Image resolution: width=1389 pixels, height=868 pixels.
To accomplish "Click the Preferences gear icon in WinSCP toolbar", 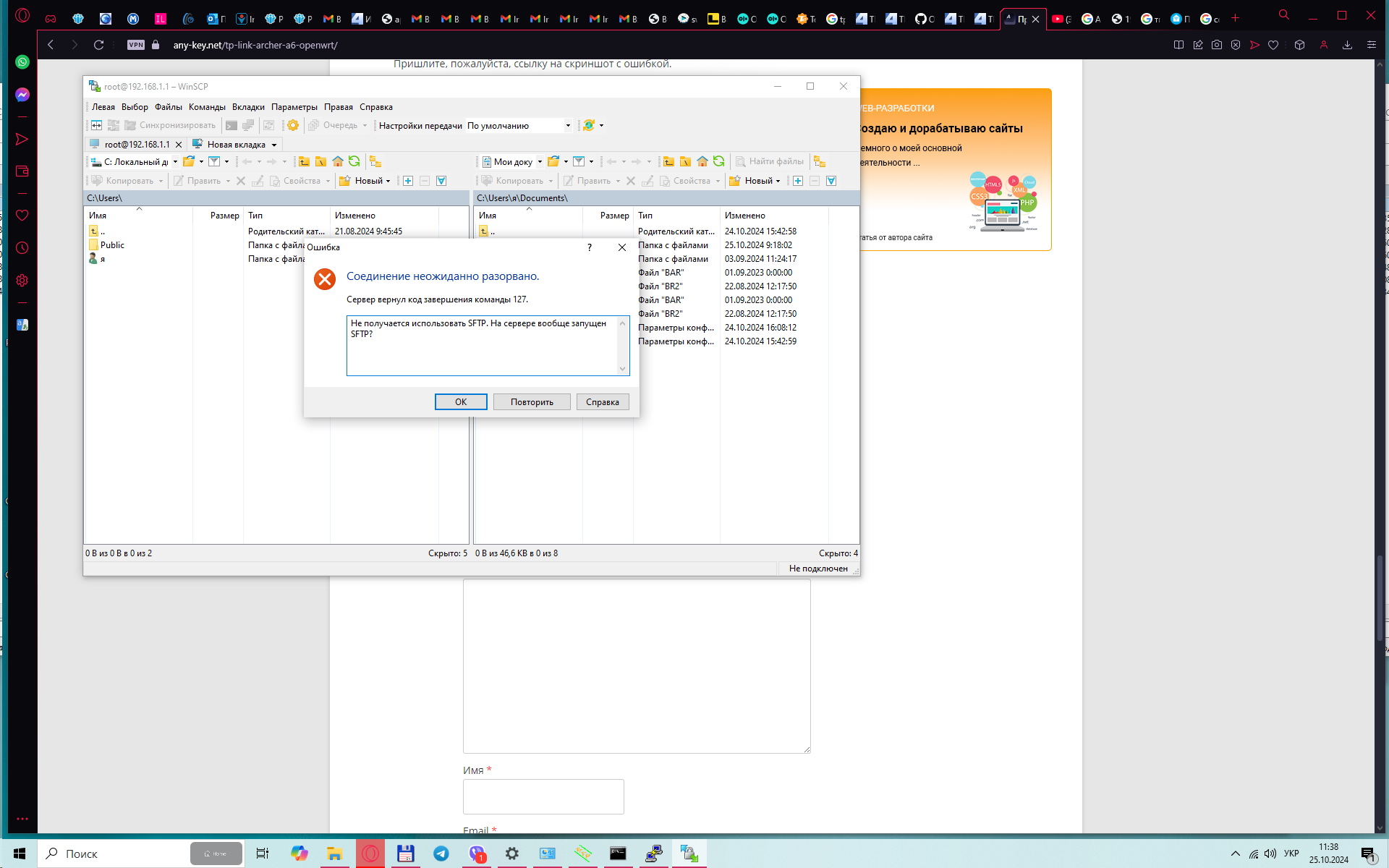I will coord(293,125).
